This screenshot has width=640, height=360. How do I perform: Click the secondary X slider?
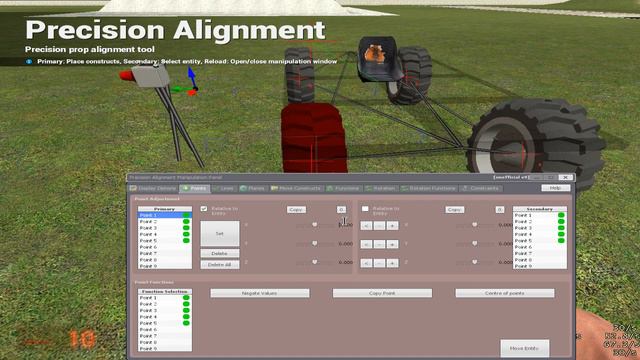click(x=474, y=225)
